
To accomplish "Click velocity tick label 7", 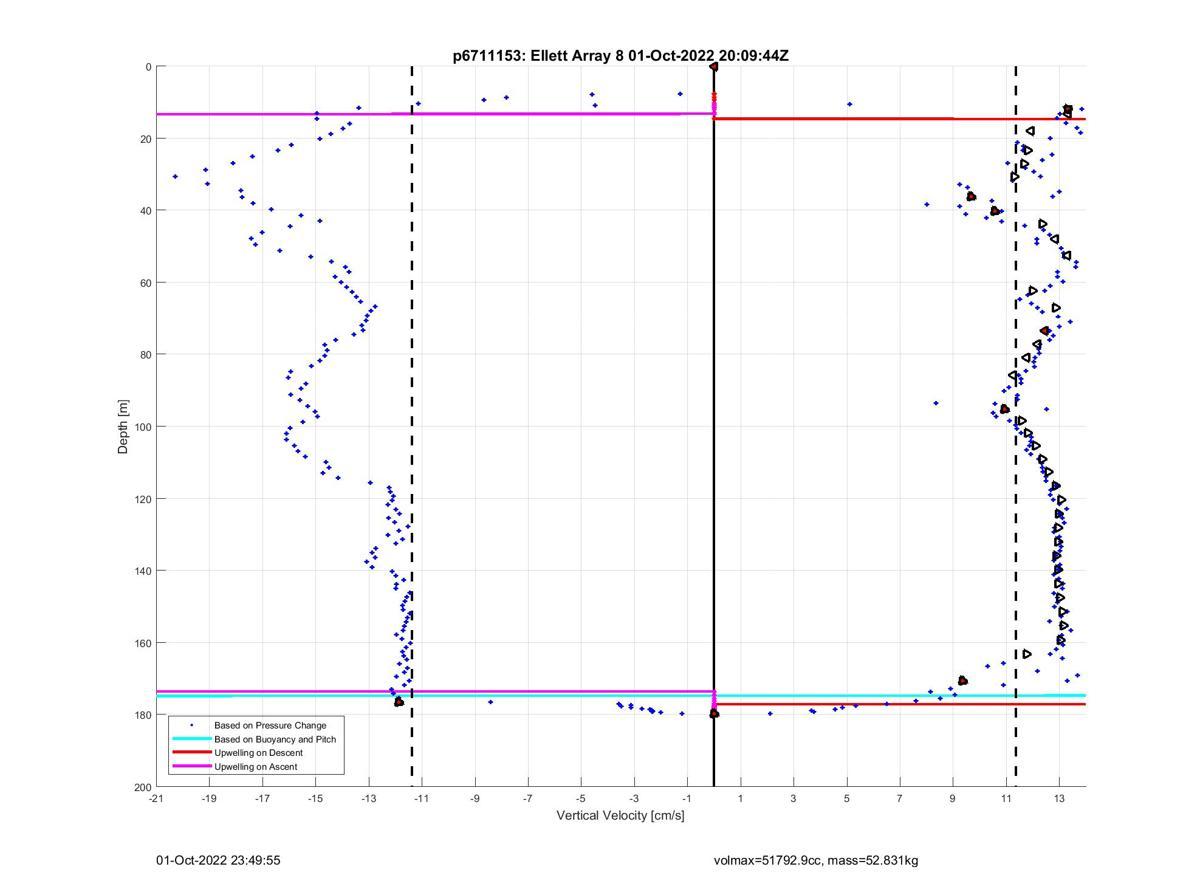I will 900,799.
